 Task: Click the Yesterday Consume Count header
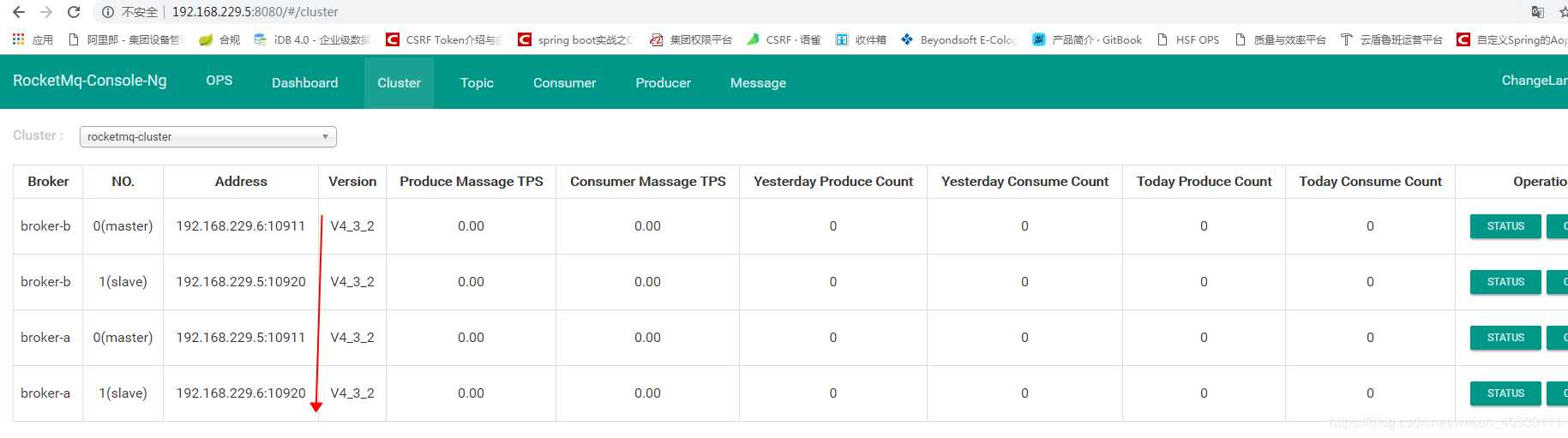tap(1024, 182)
